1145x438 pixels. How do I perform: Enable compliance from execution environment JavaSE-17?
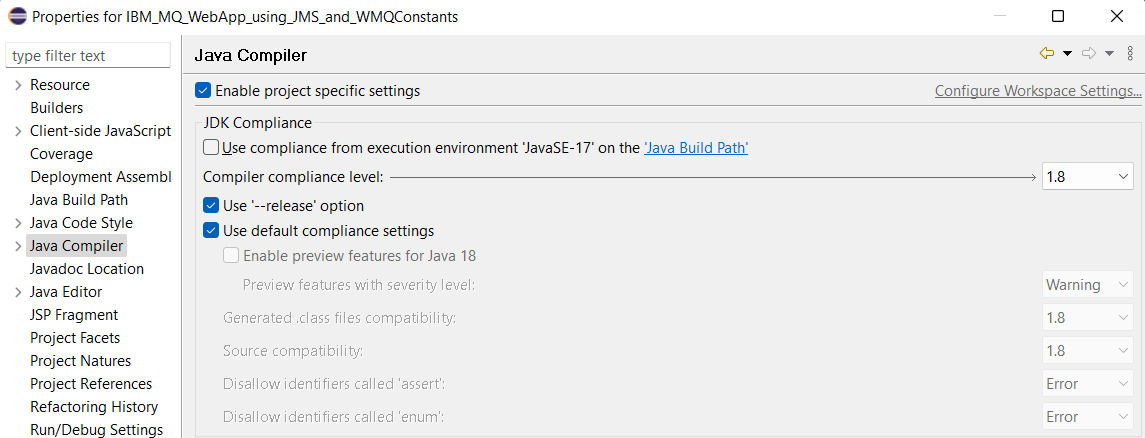(211, 148)
